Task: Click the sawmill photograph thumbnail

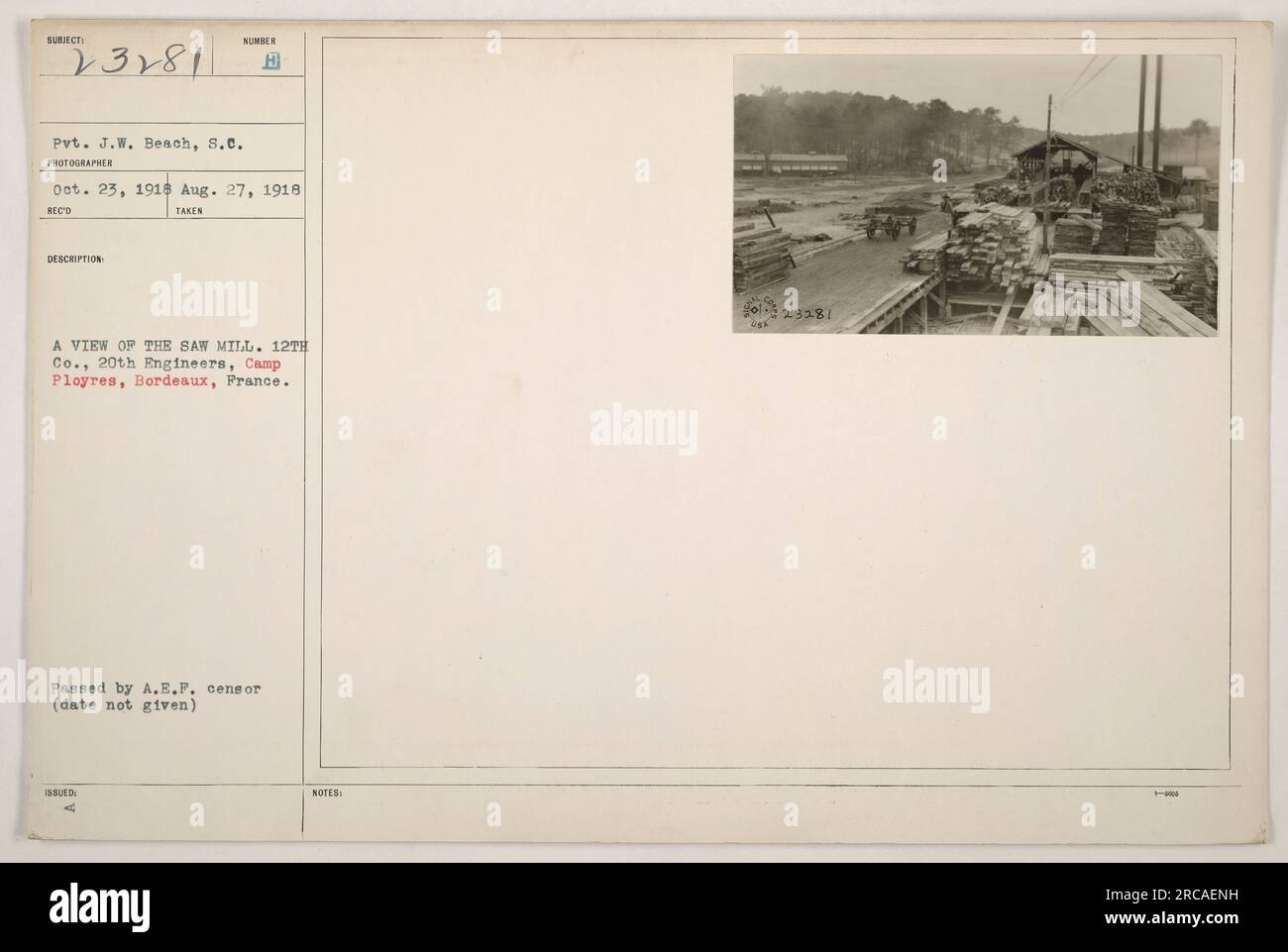Action: [x=976, y=195]
